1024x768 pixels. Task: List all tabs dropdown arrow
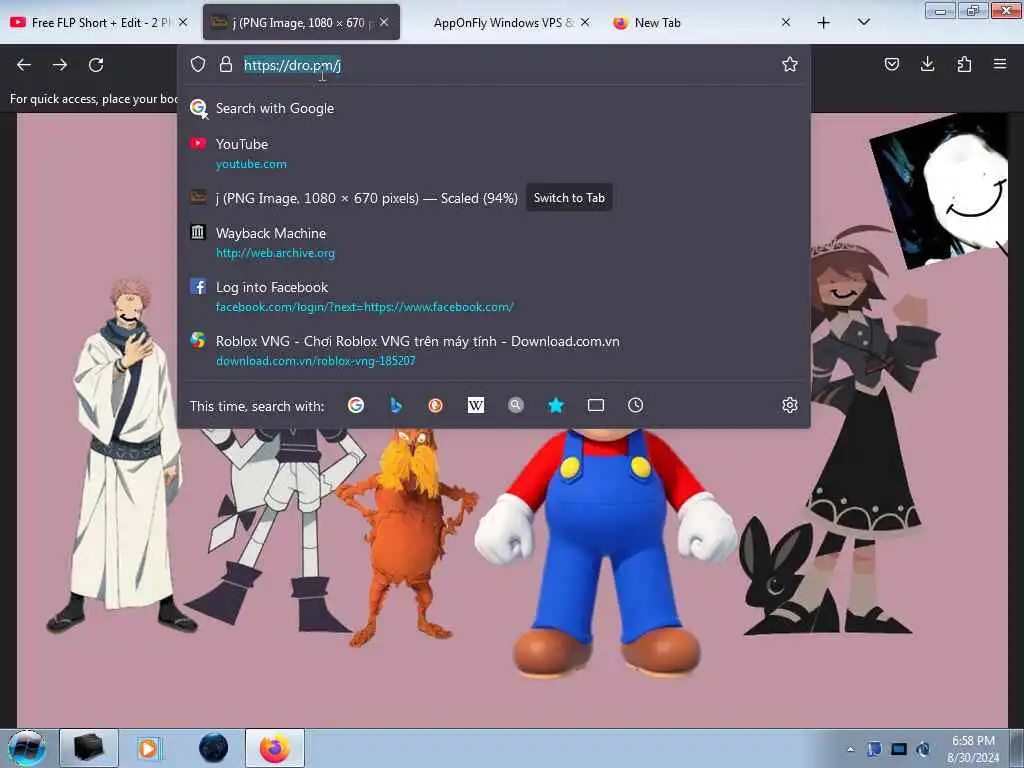(x=863, y=22)
